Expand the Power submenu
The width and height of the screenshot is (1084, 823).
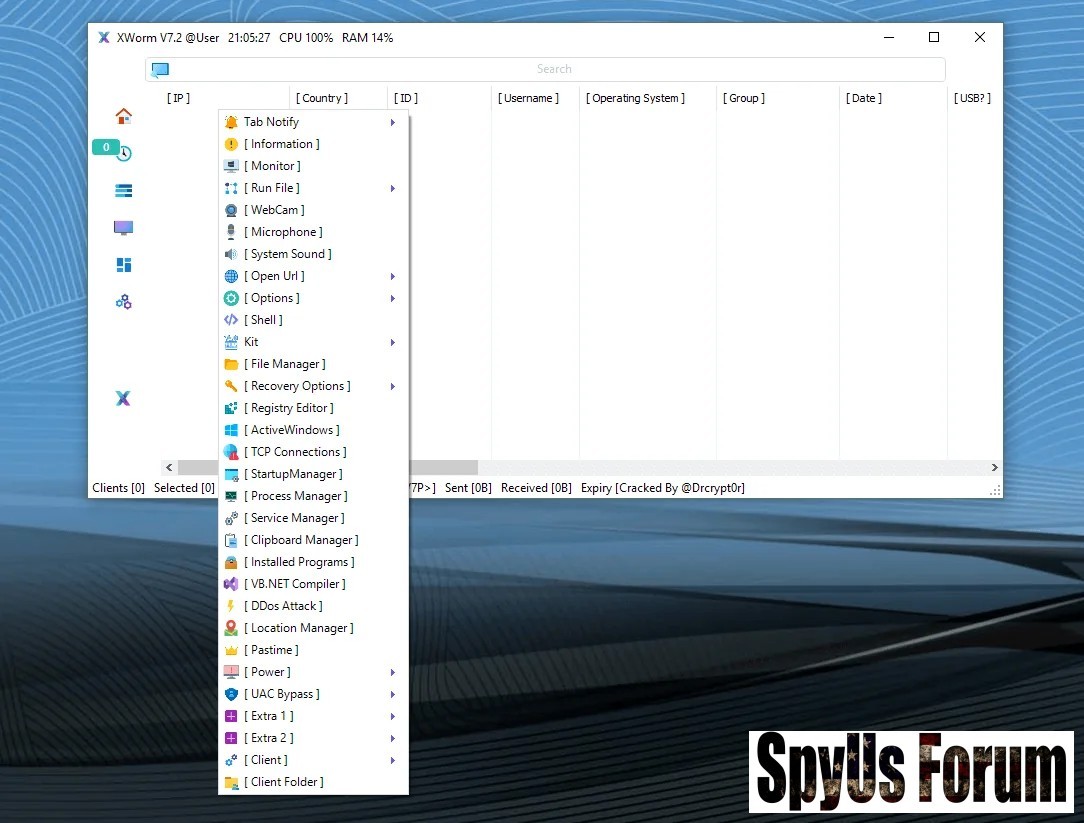coord(393,672)
